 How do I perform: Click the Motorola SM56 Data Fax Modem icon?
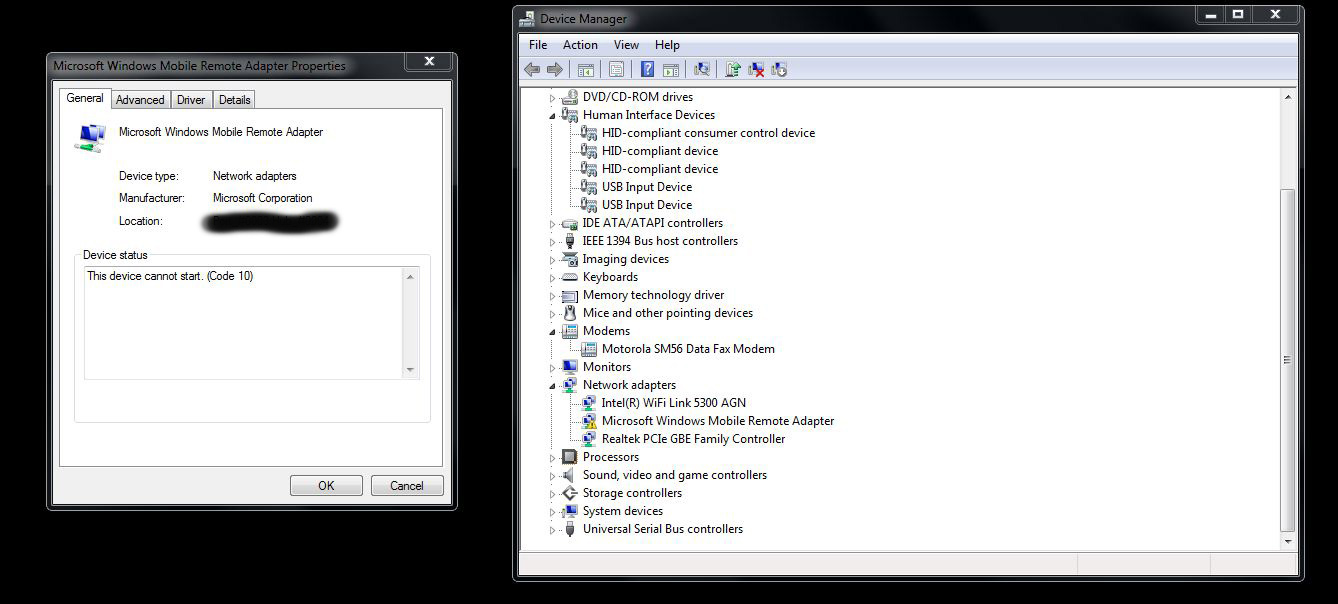coord(589,349)
